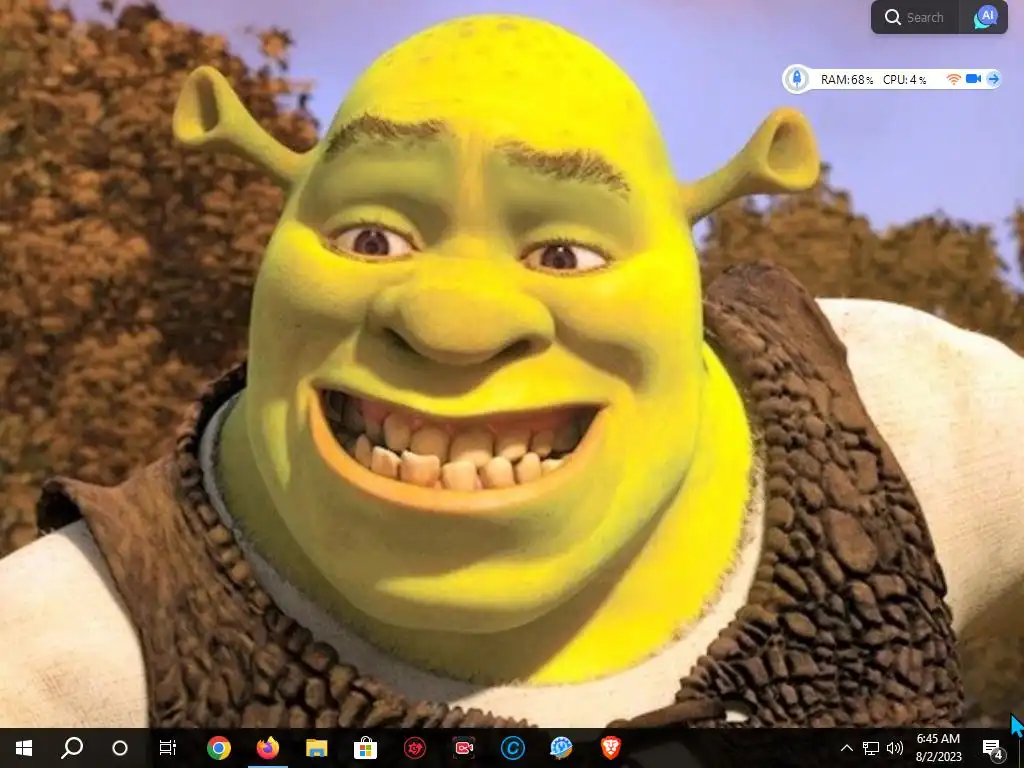Click RAM: 68% usage readout
Viewport: 1024px width, 768px height.
coord(846,80)
